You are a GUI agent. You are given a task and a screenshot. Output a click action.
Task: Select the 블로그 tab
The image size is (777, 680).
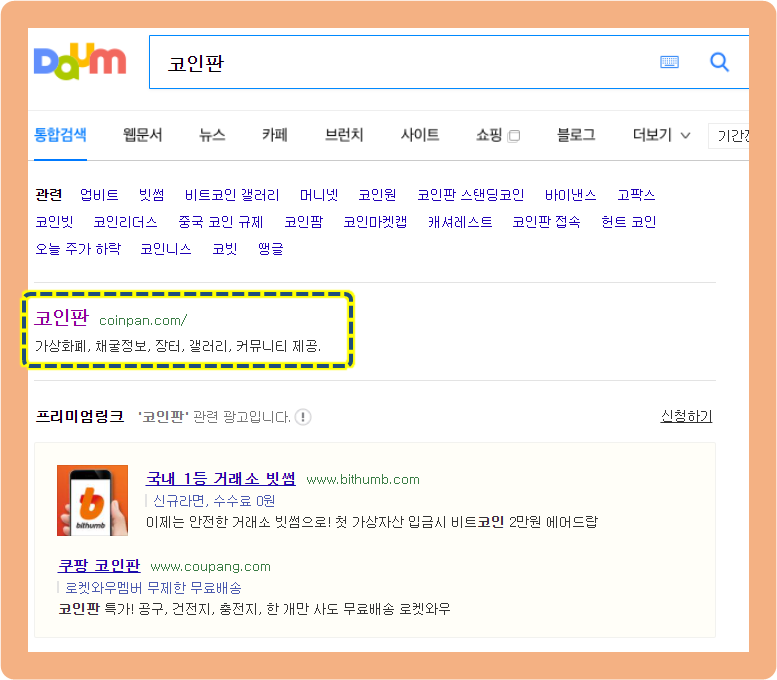(576, 135)
